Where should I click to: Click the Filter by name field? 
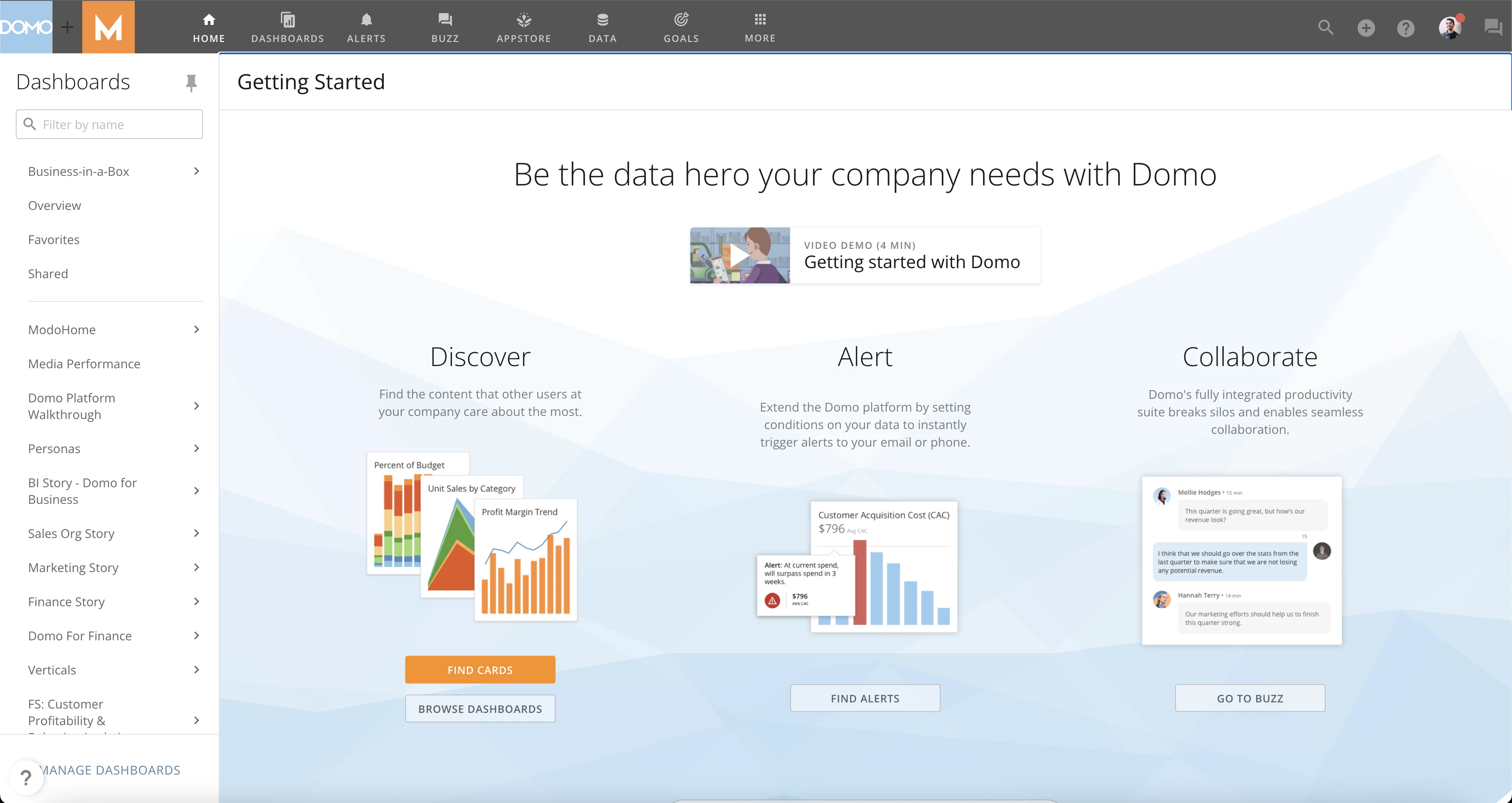(109, 125)
